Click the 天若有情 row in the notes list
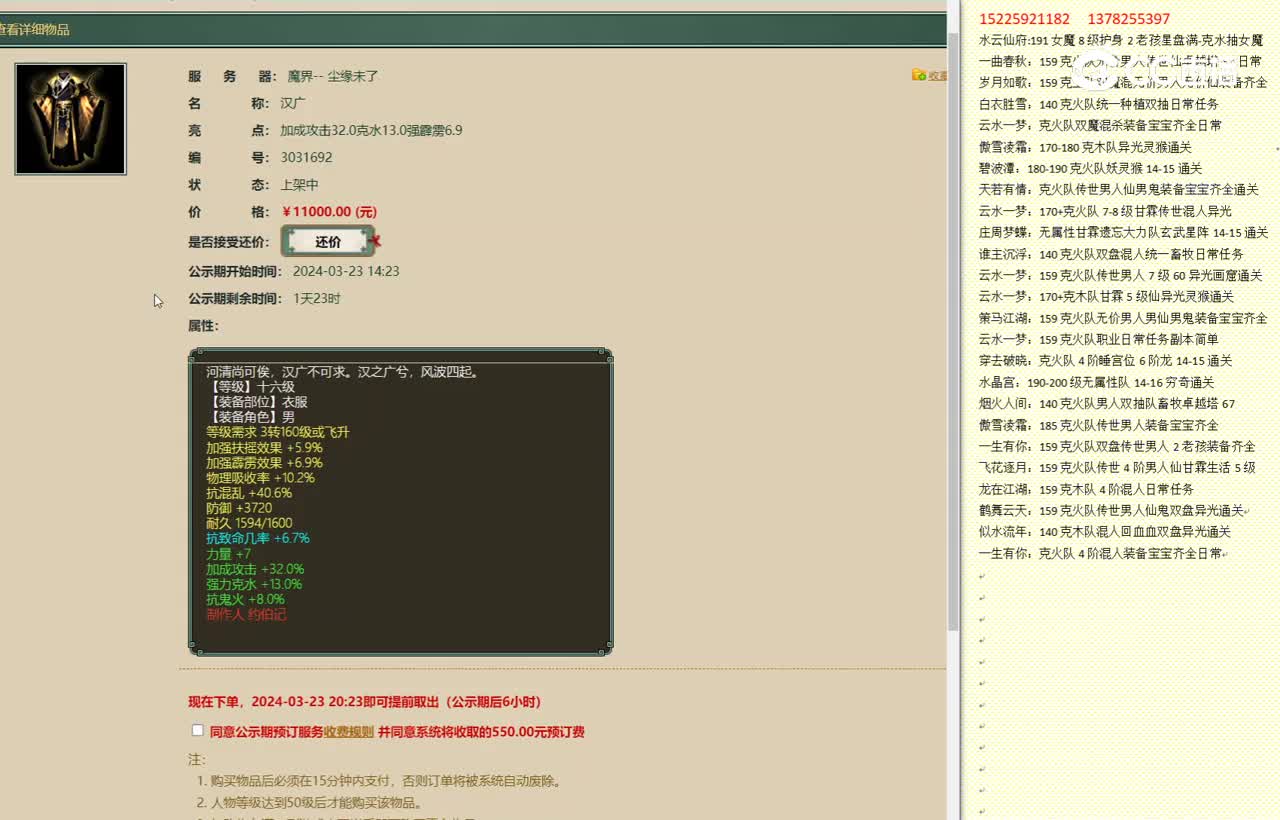Viewport: 1280px width, 820px height. tap(1118, 189)
